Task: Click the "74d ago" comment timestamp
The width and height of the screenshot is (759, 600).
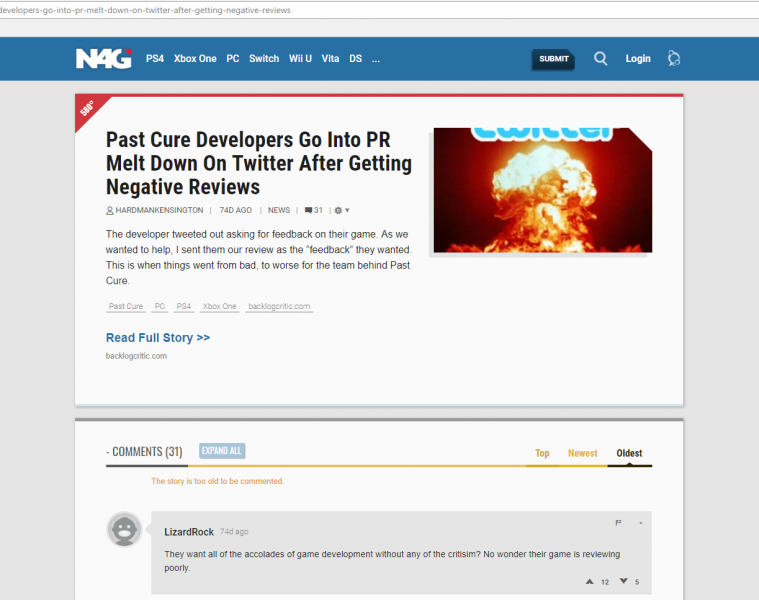Action: coord(234,532)
